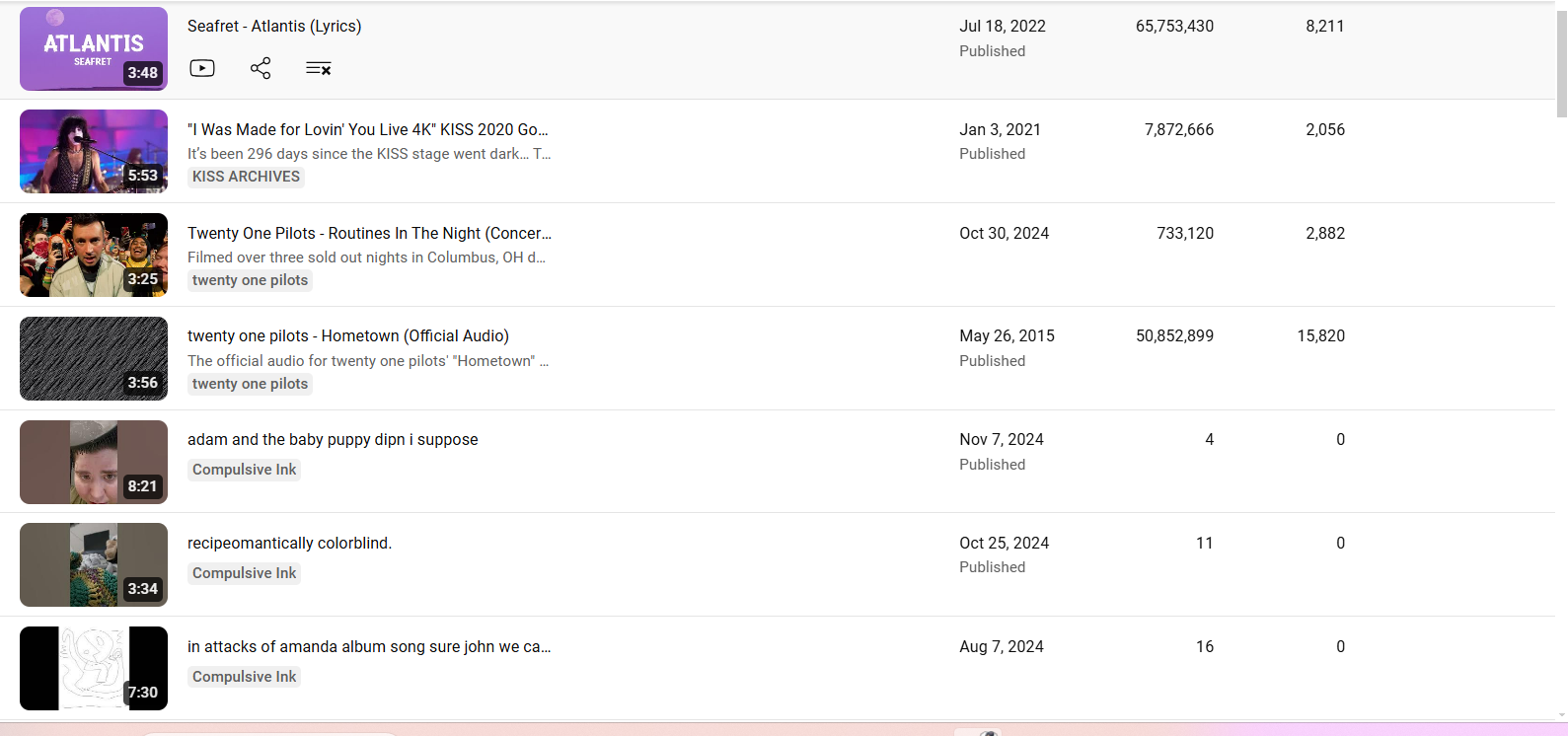Click the view count 16 for amanda video
1568x736 pixels.
(x=1205, y=646)
